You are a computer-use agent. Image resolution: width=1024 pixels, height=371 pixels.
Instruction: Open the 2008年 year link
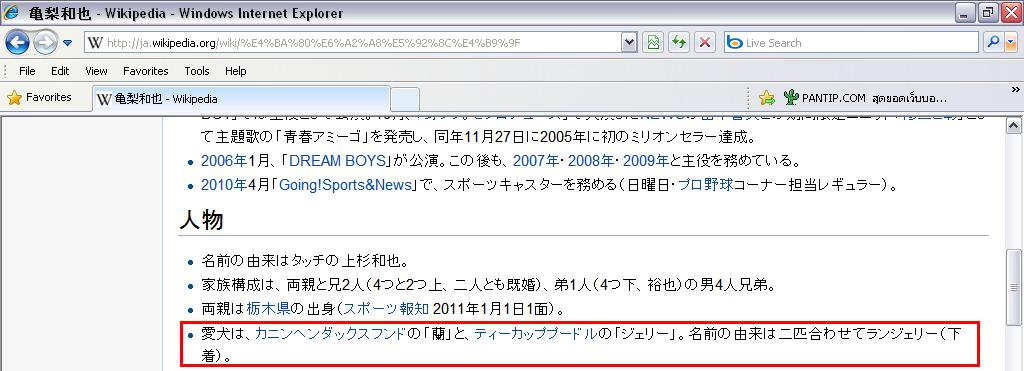pos(591,161)
